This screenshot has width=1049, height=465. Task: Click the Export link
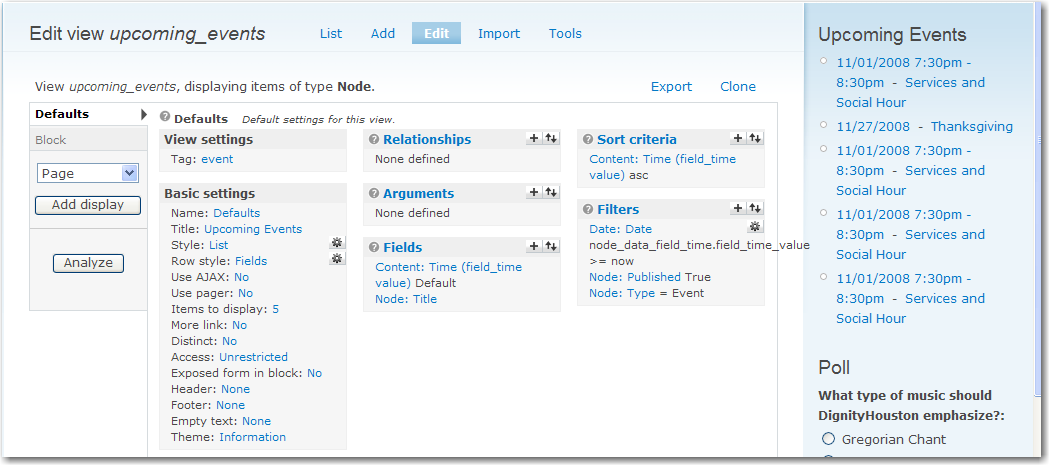point(671,87)
